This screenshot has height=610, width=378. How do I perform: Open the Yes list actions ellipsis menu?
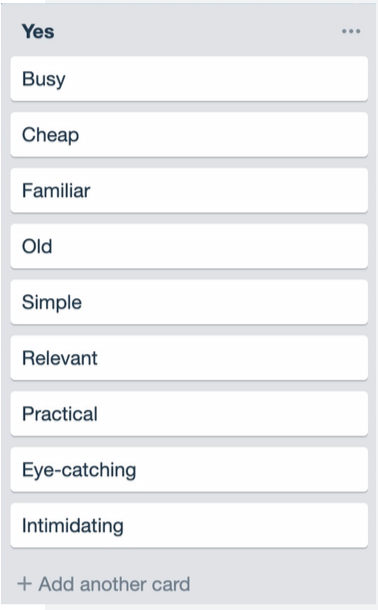(351, 31)
